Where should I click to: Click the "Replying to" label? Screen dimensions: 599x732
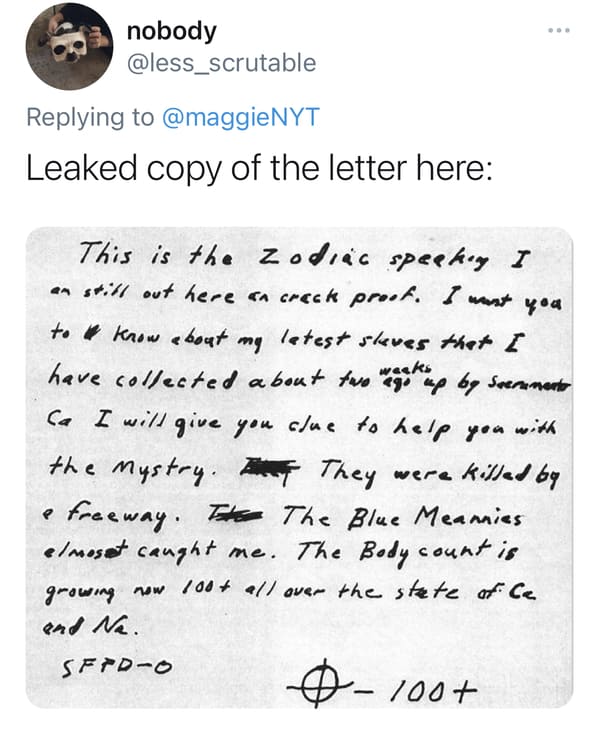90,117
